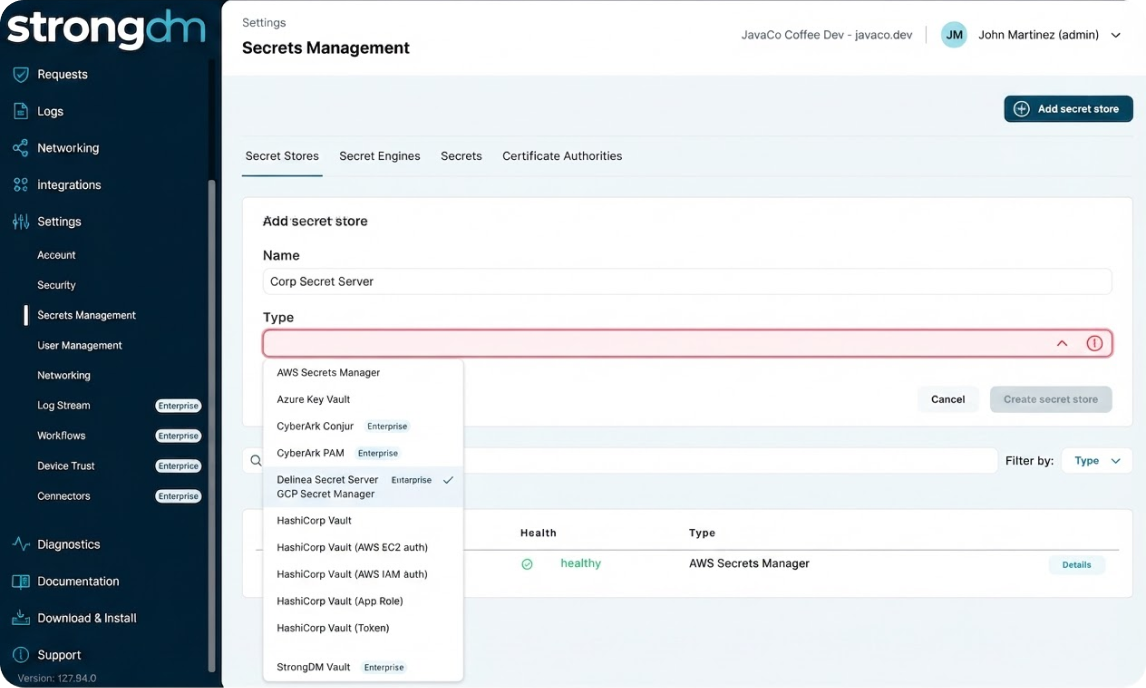The height and width of the screenshot is (688, 1146).
Task: Click JavaCo Coffee Dev organization text
Action: coord(827,34)
